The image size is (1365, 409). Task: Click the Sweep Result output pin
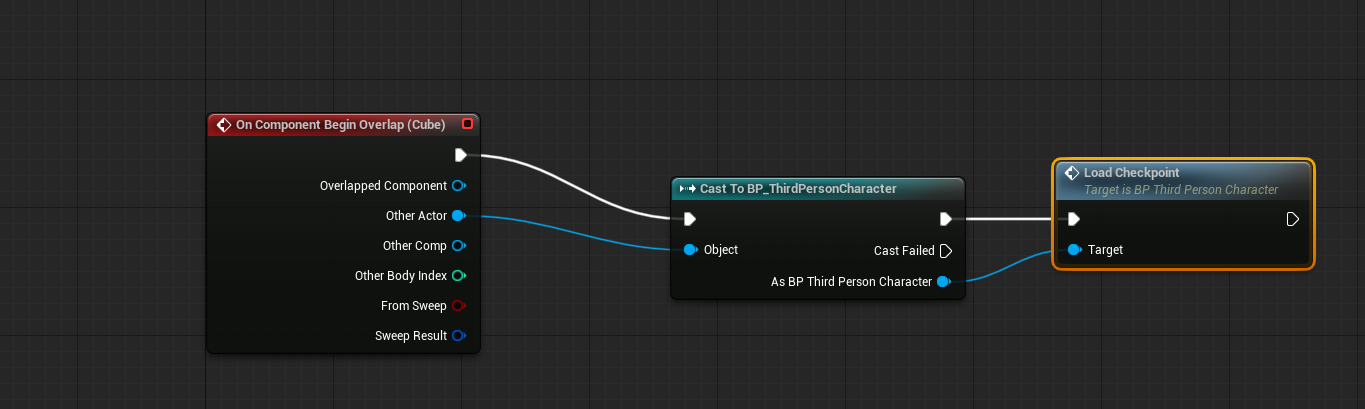click(459, 336)
